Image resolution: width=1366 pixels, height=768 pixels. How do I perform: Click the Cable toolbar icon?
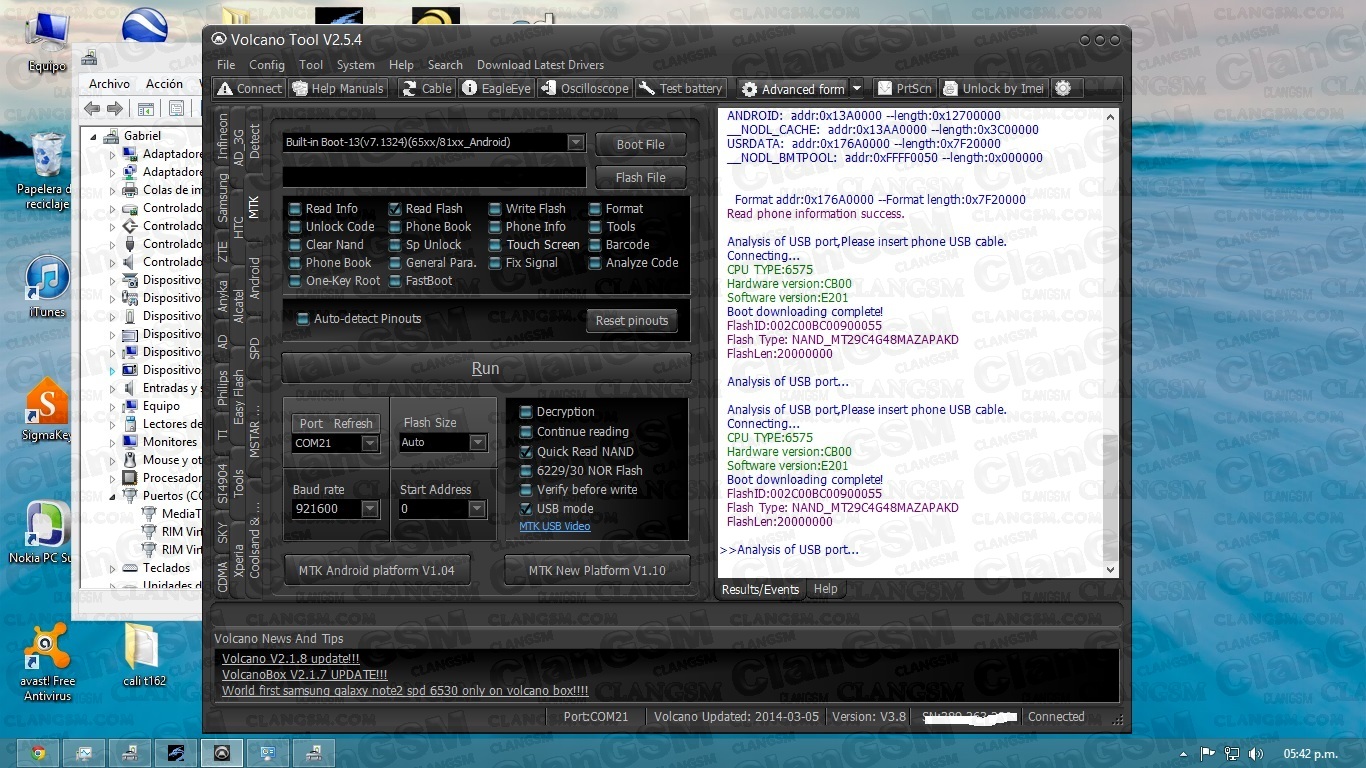click(426, 88)
